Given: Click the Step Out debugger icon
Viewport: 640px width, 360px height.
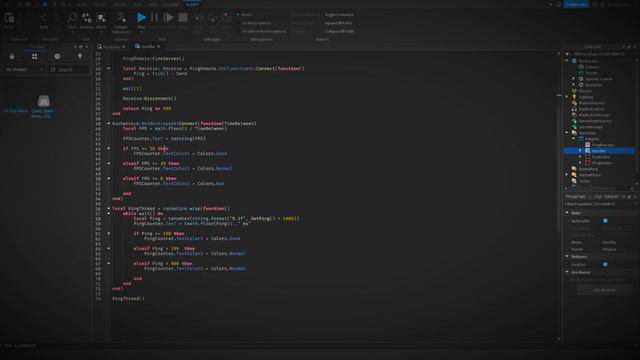Looking at the screenshot, I should [x=227, y=18].
